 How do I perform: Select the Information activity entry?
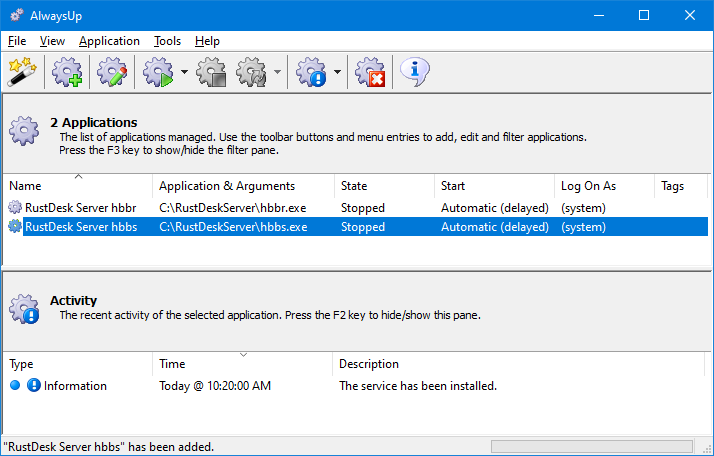pyautogui.click(x=355, y=386)
